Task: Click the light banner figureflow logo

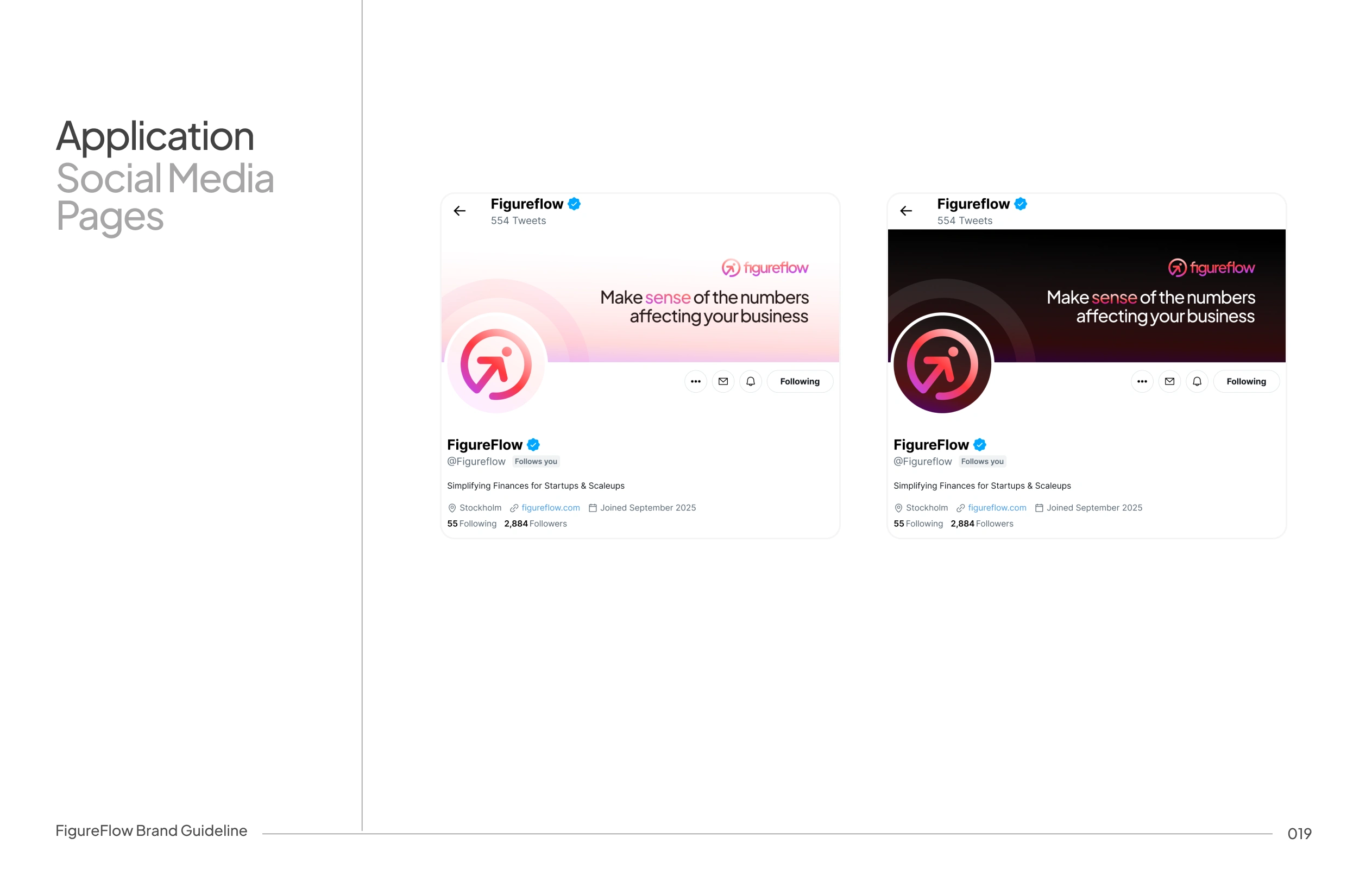Action: (765, 268)
